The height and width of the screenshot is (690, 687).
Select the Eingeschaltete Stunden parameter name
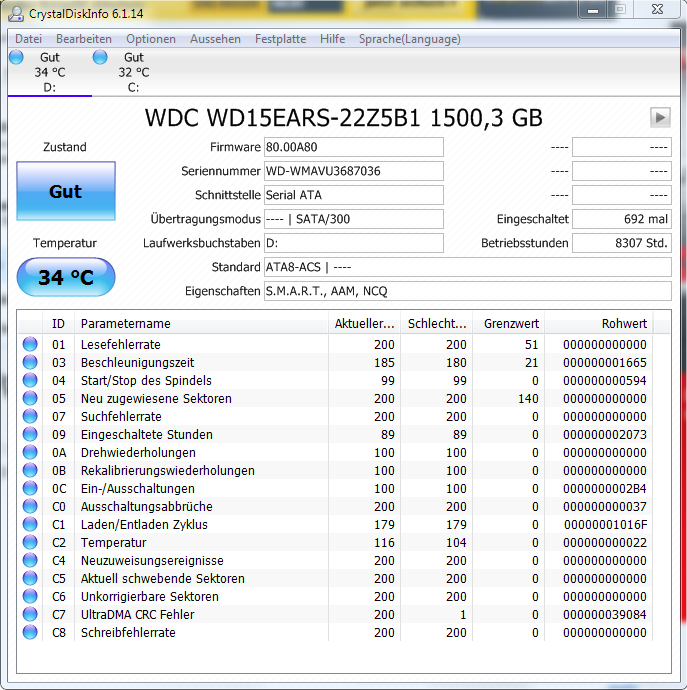[x=147, y=435]
